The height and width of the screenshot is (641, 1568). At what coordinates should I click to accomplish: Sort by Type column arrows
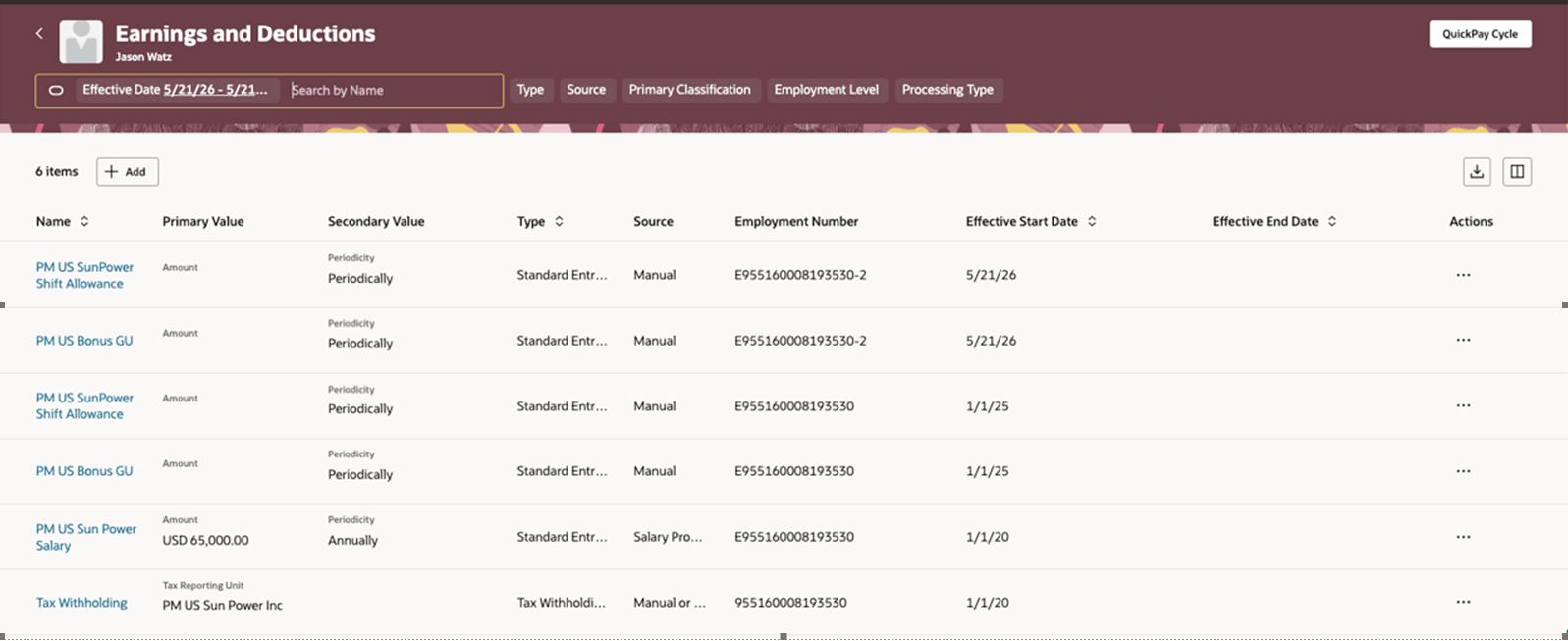click(x=559, y=221)
